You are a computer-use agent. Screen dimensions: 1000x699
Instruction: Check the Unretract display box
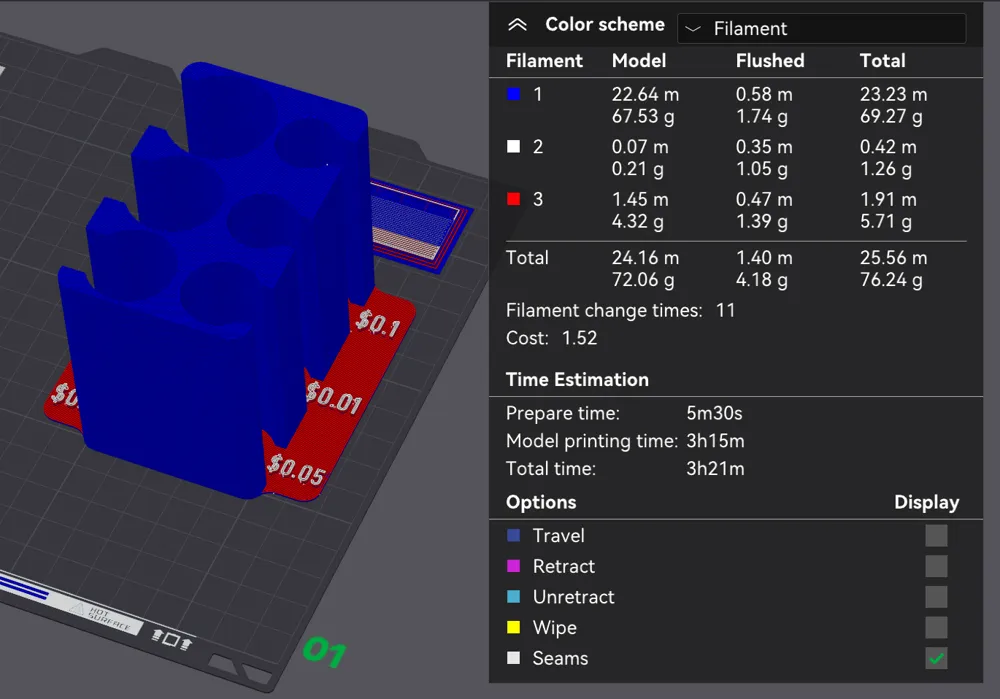(936, 597)
